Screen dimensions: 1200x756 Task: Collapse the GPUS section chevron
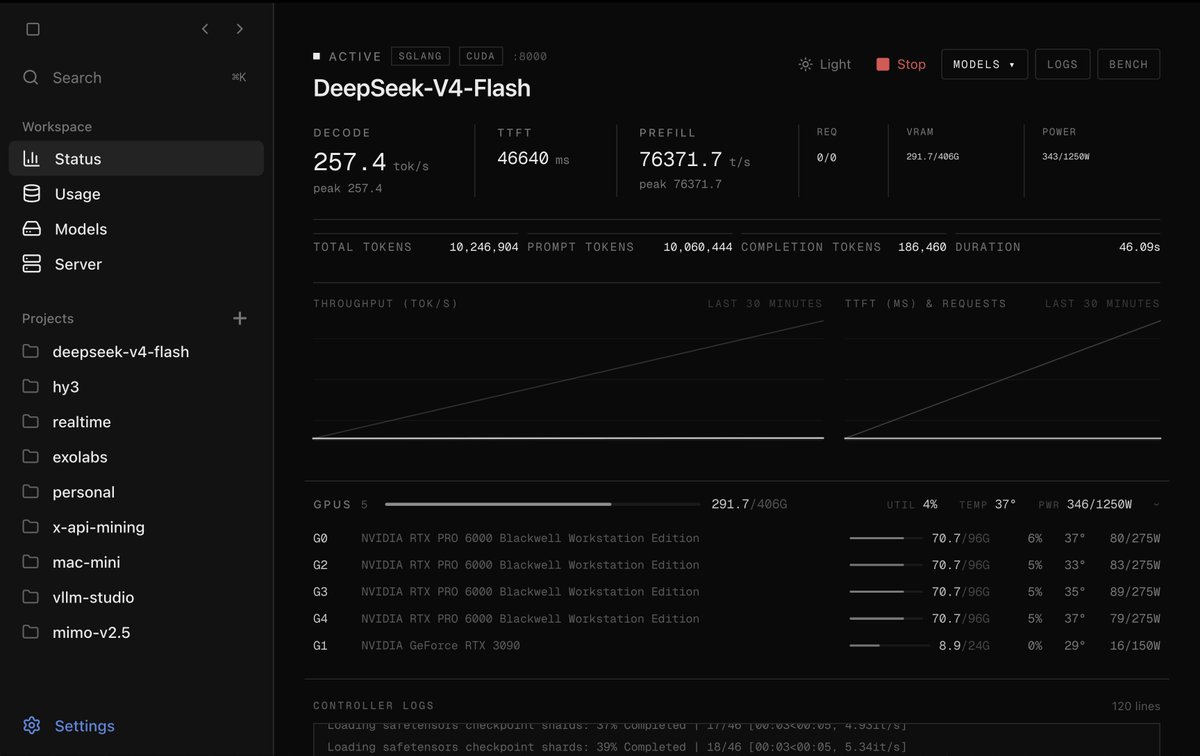tap(1157, 504)
